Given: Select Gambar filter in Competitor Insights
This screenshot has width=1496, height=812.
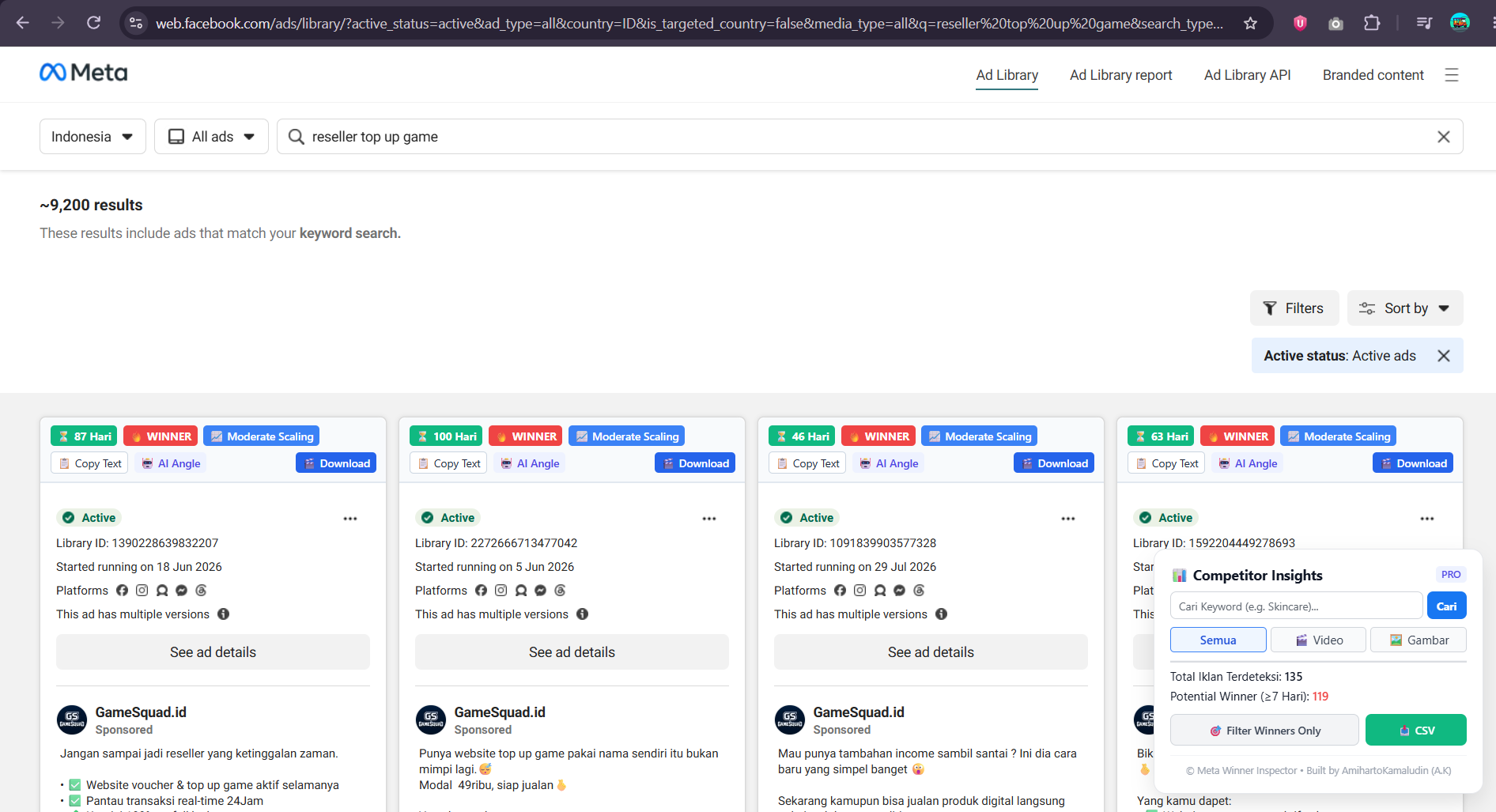Looking at the screenshot, I should click(x=1419, y=640).
